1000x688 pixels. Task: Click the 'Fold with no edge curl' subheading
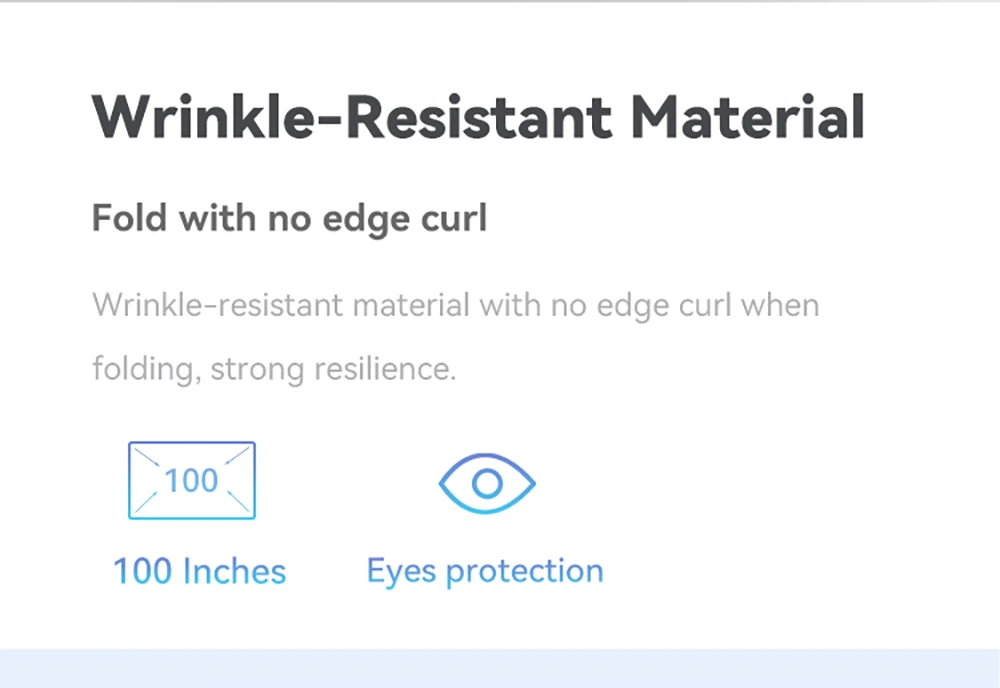(290, 219)
